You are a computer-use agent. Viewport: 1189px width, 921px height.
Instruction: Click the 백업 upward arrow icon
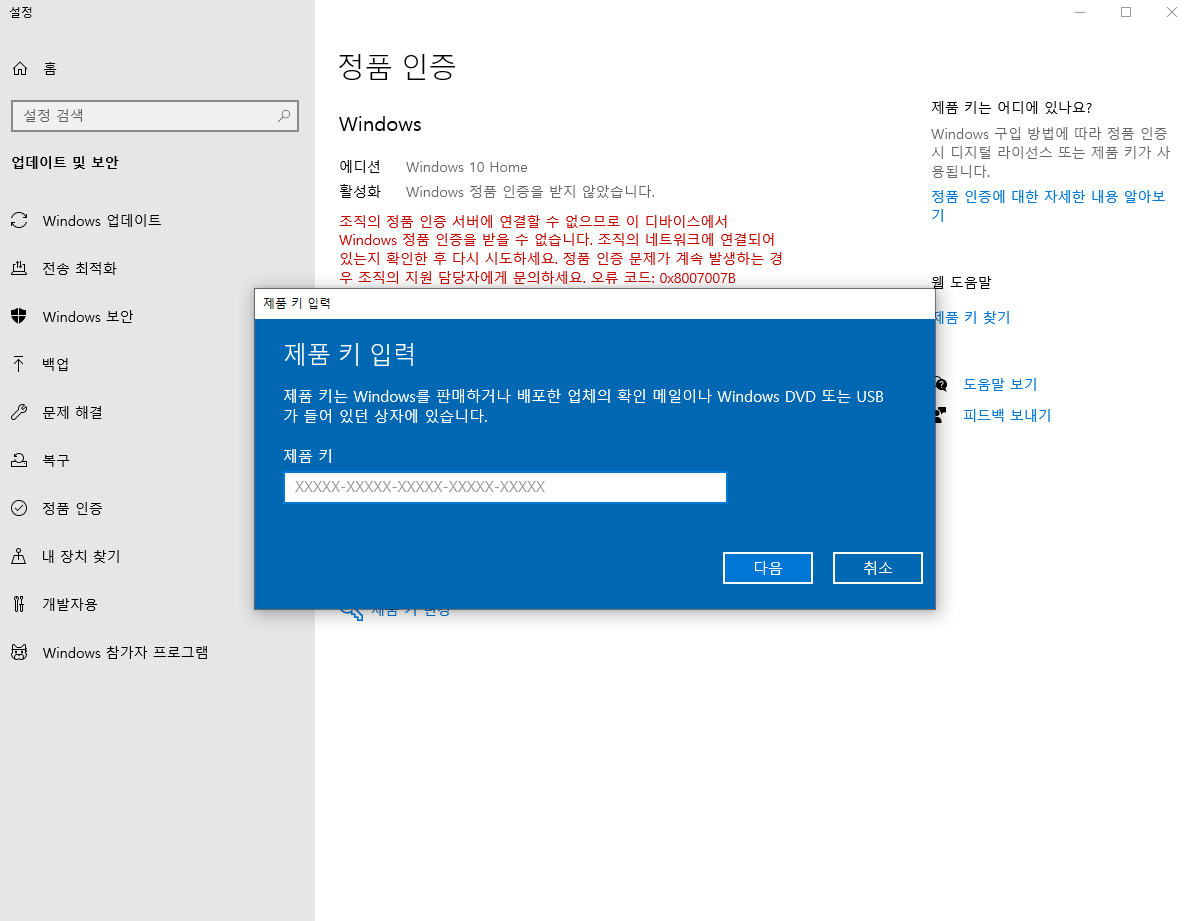[19, 364]
